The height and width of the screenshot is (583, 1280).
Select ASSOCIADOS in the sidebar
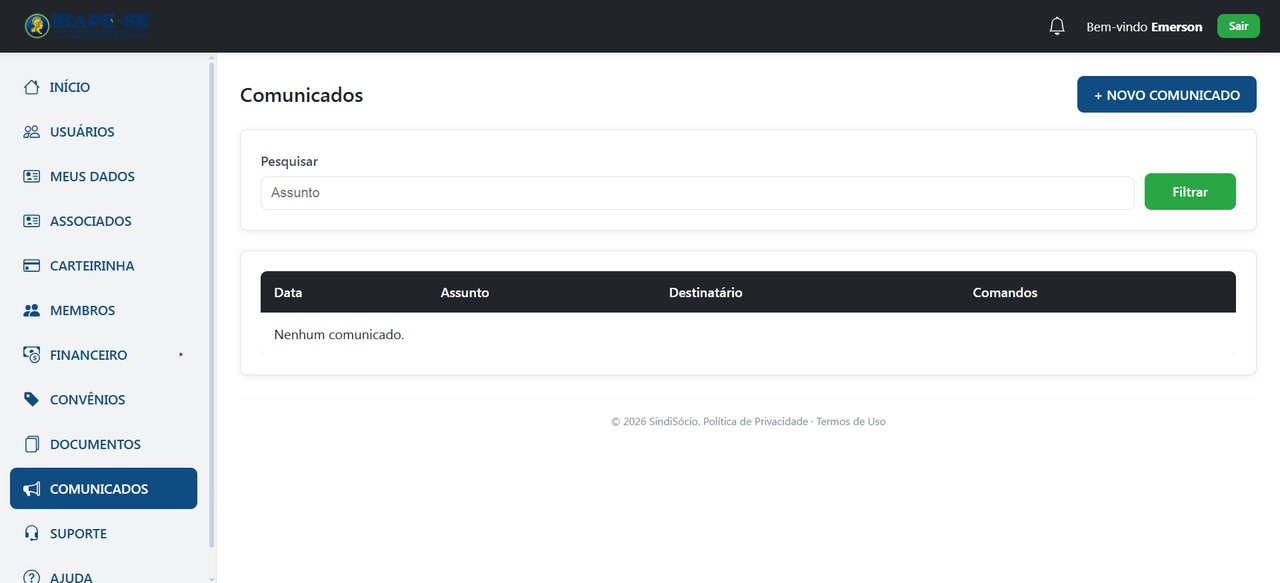pyautogui.click(x=104, y=221)
